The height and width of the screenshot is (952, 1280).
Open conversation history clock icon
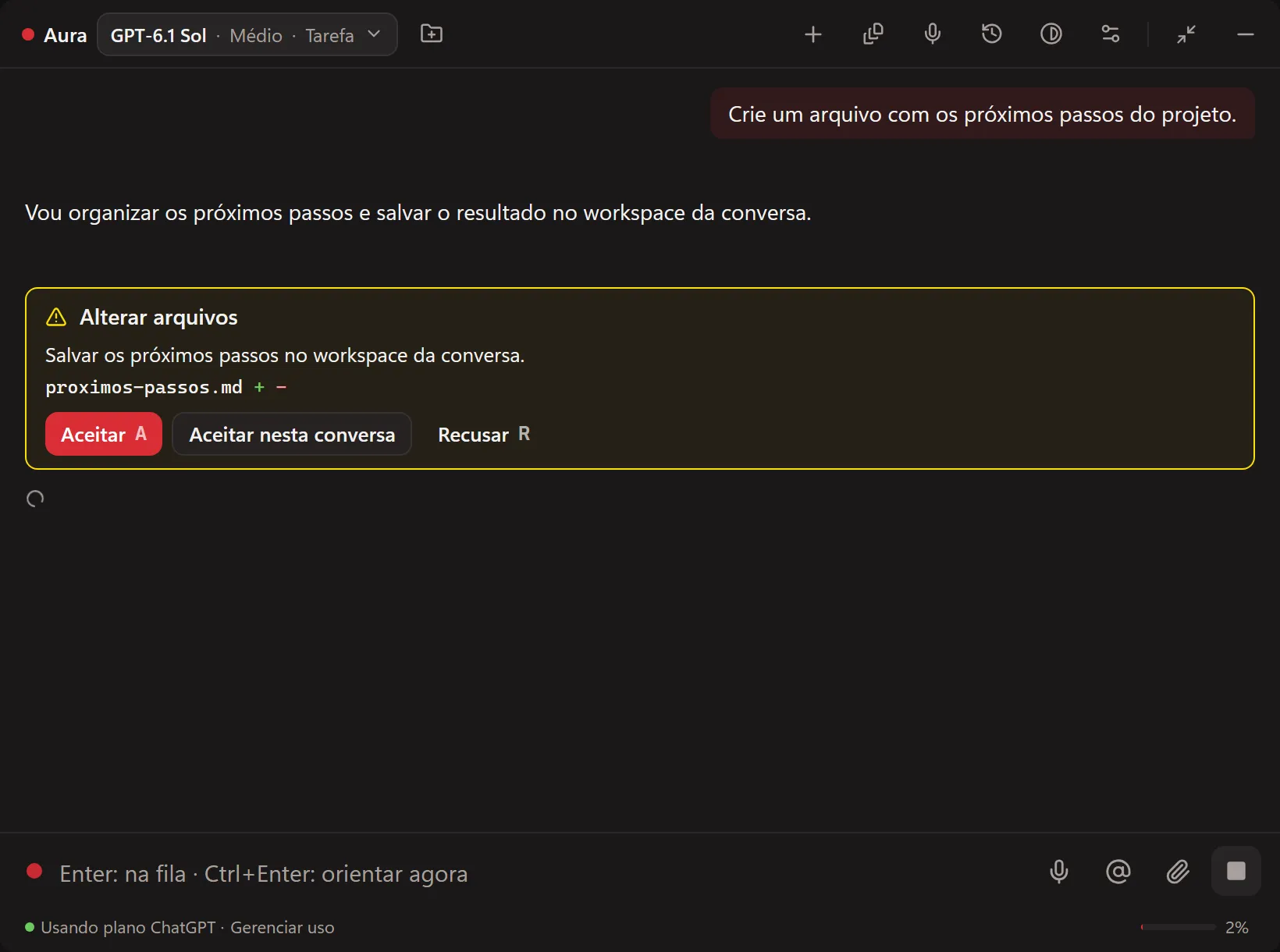[x=991, y=34]
